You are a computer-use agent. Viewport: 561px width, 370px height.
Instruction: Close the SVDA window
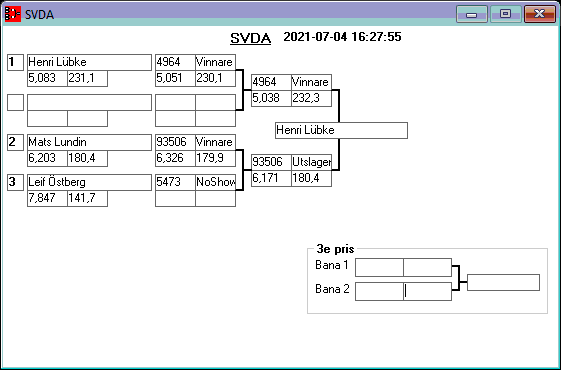pos(540,14)
